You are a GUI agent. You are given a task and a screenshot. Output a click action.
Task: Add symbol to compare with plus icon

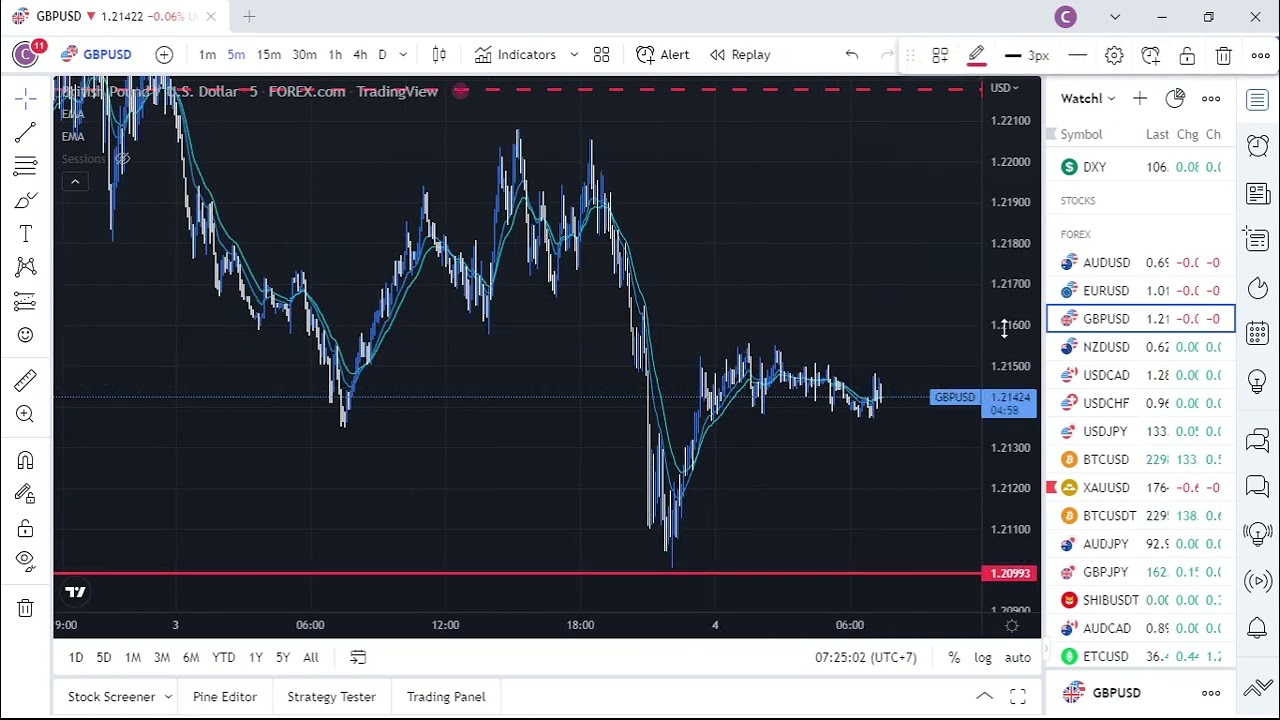tap(164, 55)
